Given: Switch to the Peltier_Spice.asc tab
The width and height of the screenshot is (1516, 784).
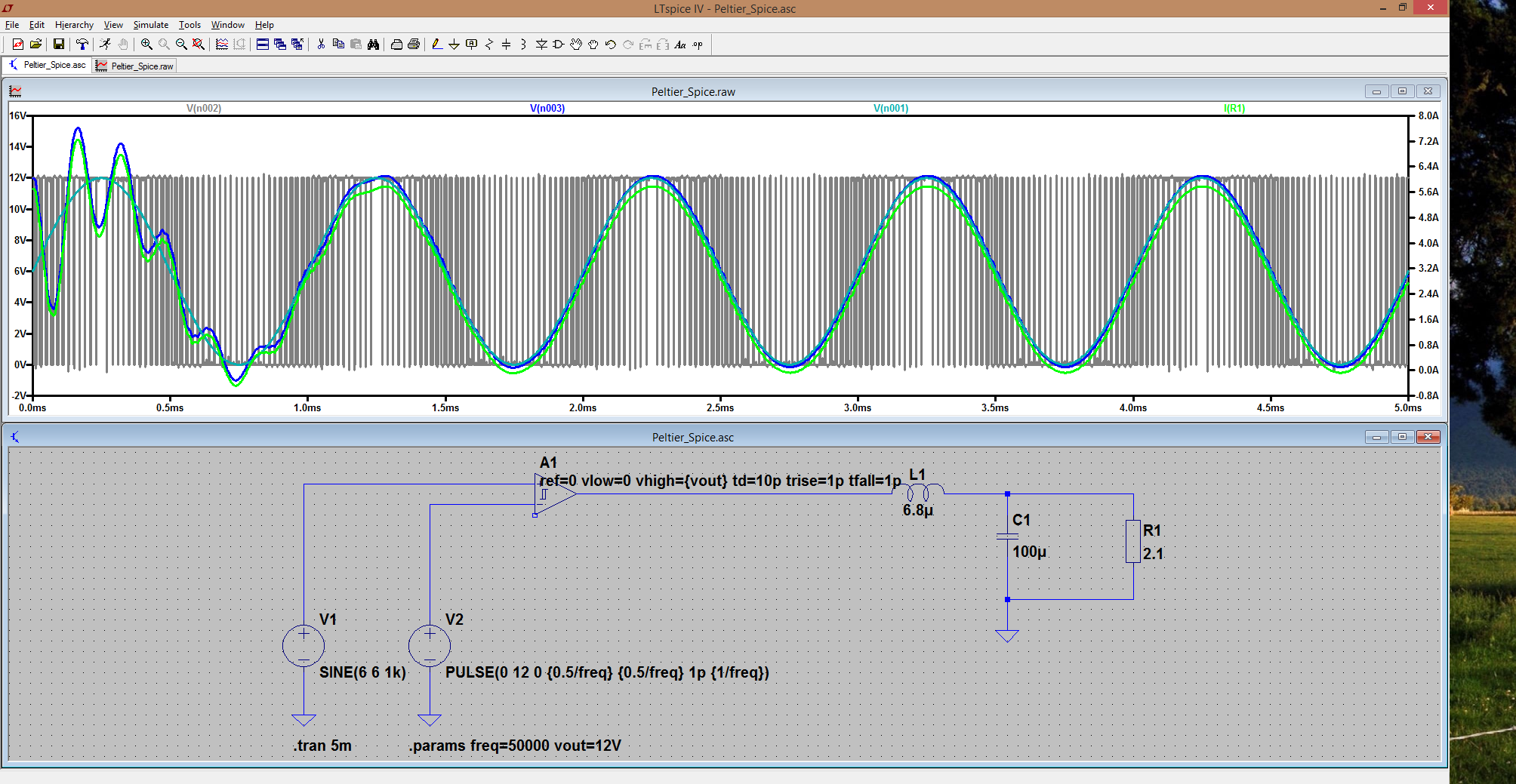Looking at the screenshot, I should click(48, 65).
